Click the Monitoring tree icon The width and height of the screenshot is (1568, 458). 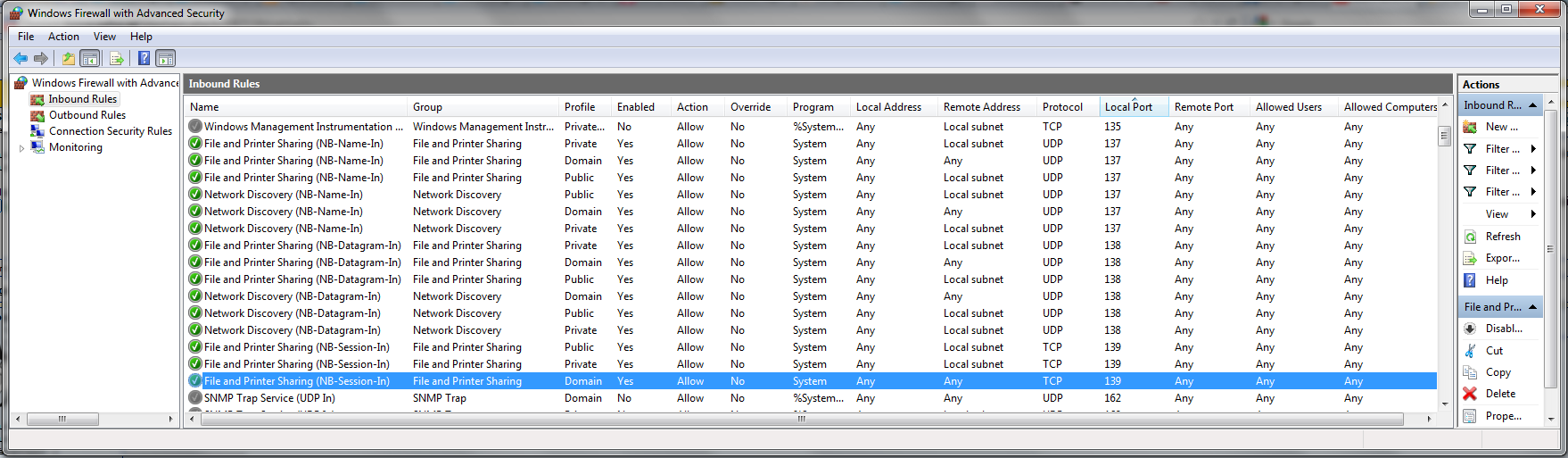pyautogui.click(x=37, y=147)
